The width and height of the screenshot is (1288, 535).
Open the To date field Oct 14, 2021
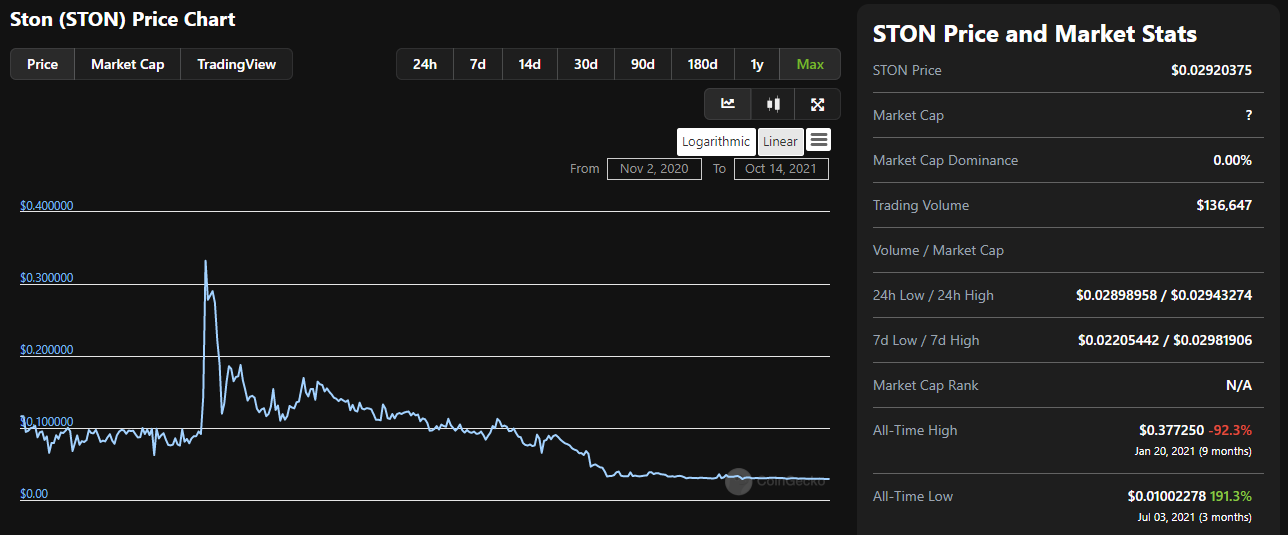780,168
